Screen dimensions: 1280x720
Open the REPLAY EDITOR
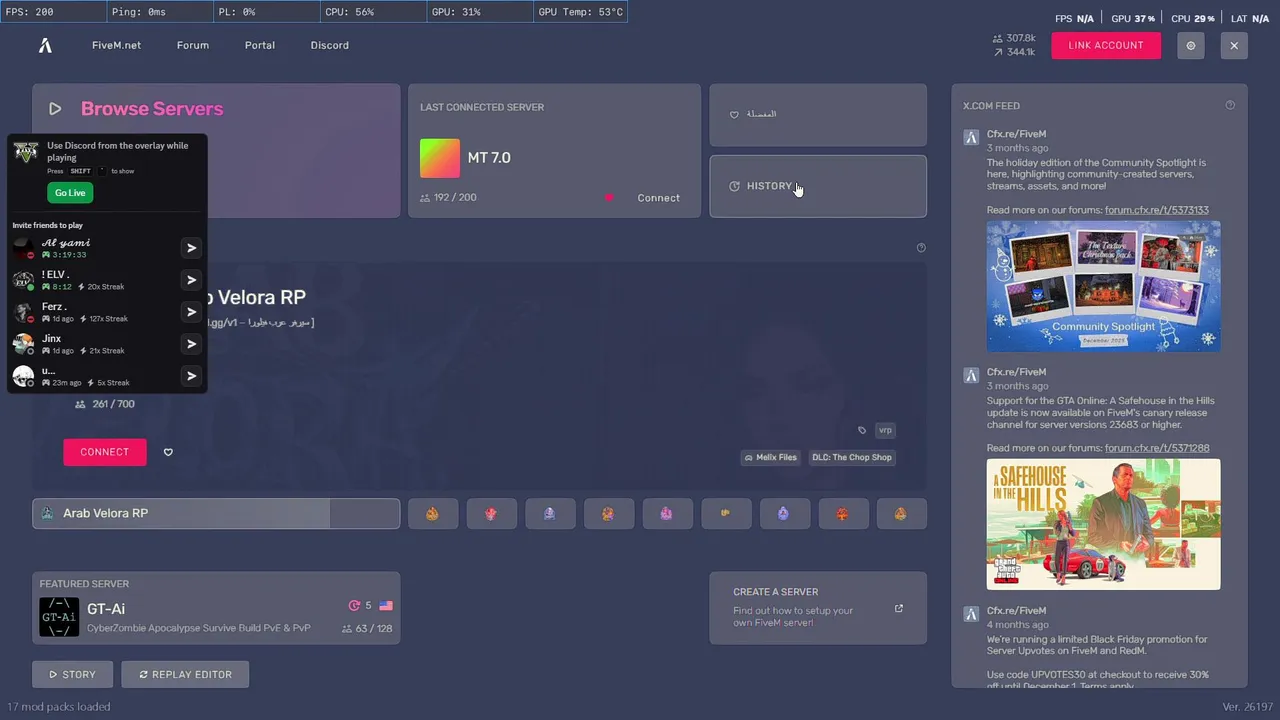pyautogui.click(x=185, y=674)
